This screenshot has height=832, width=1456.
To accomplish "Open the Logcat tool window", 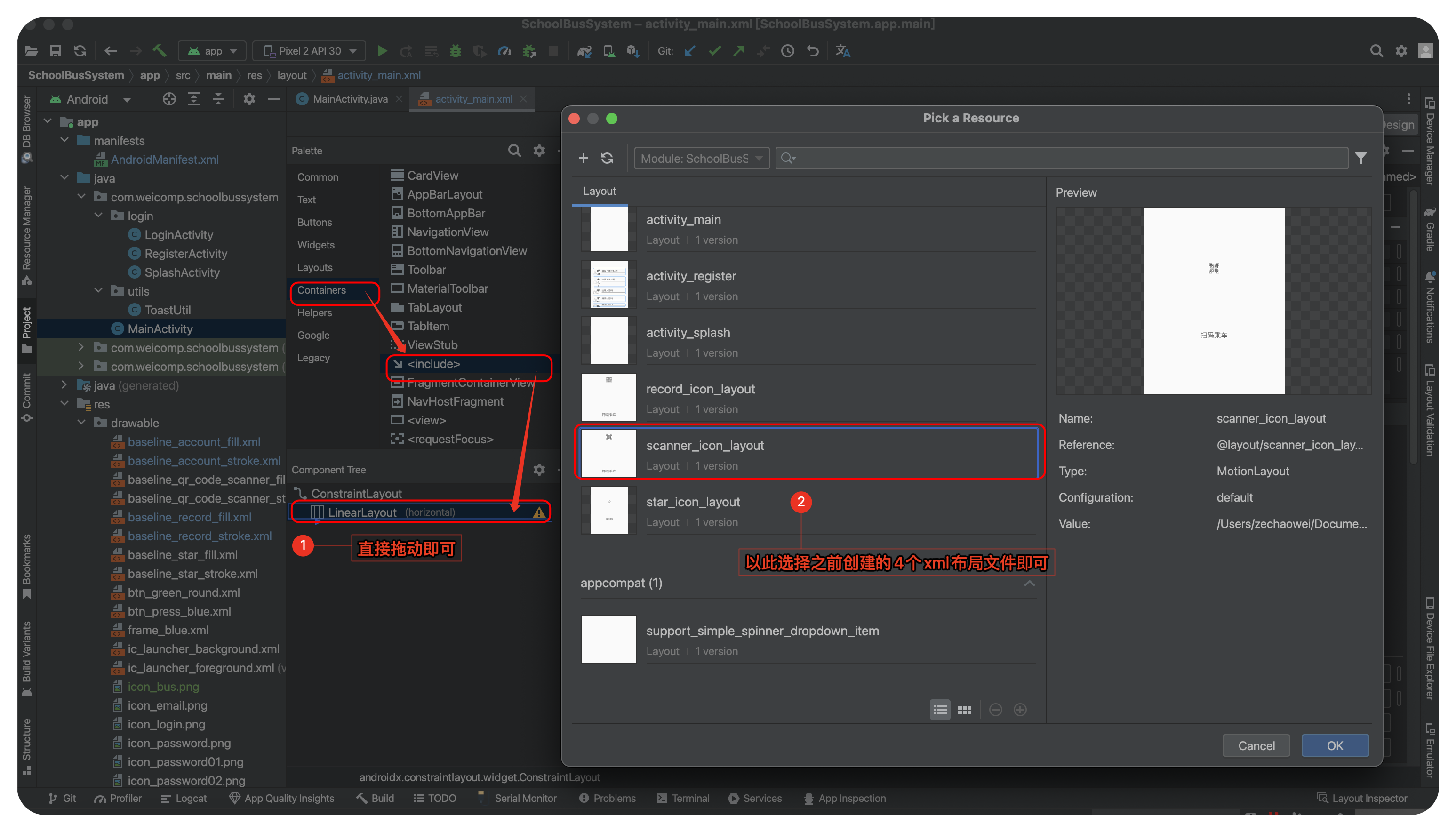I will coord(184,798).
